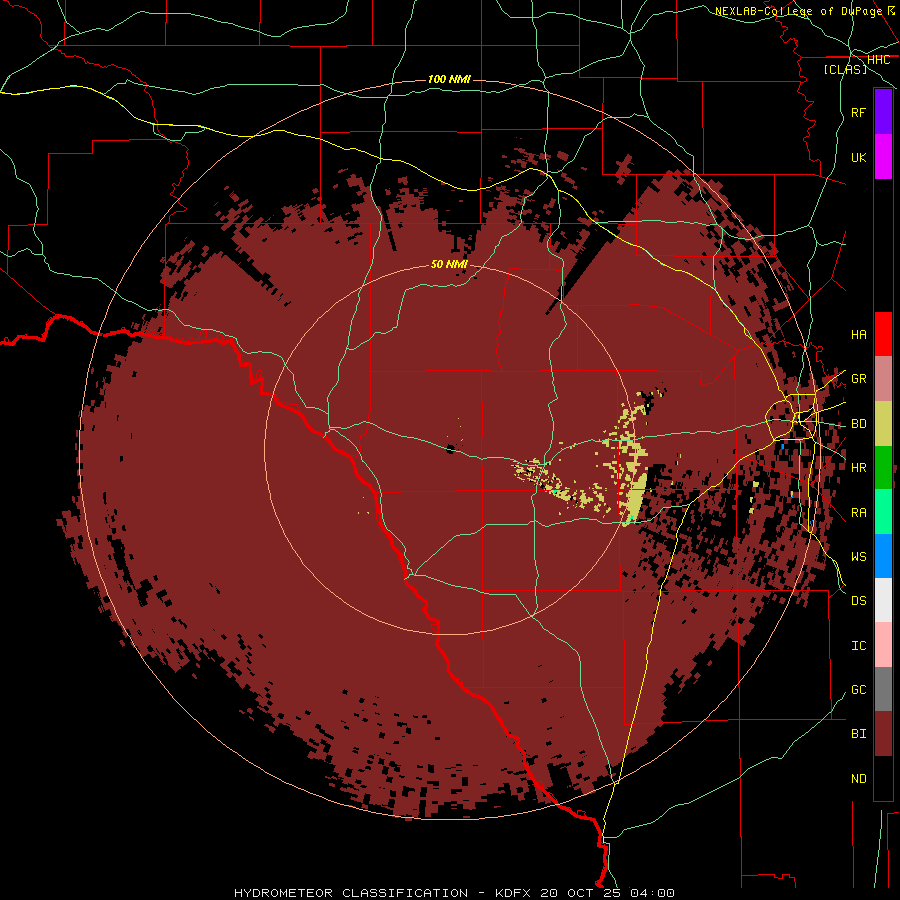Click the "HYDROMETEOR CLASSIFICATION" title text

351,893
